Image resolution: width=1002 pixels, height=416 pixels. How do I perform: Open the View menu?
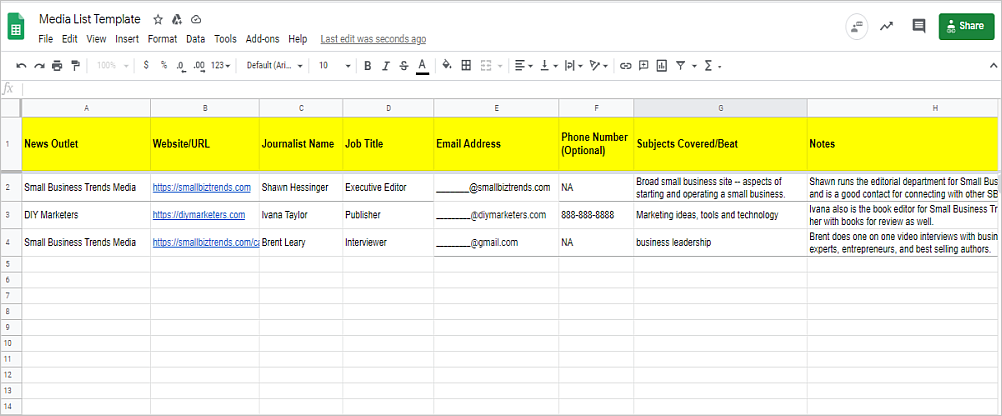pyautogui.click(x=96, y=39)
